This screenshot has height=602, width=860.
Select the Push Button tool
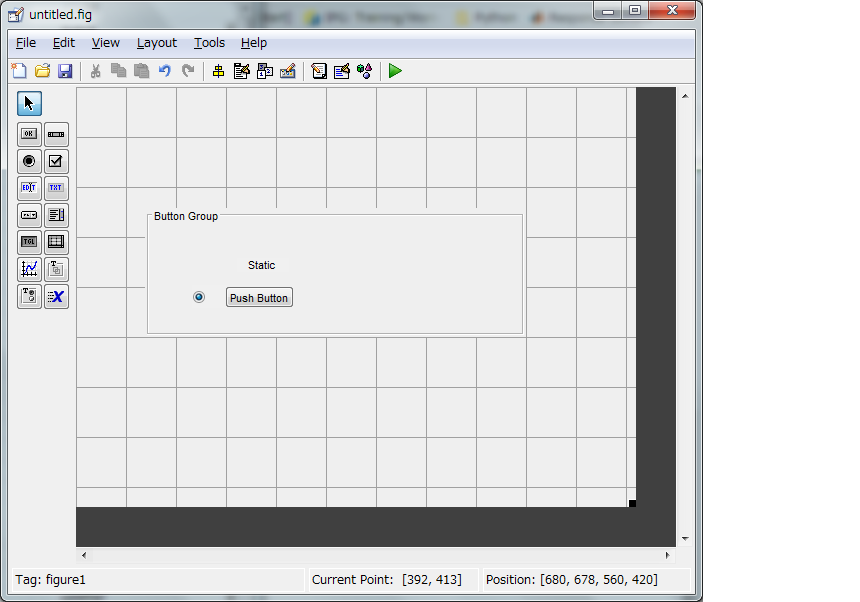point(29,133)
